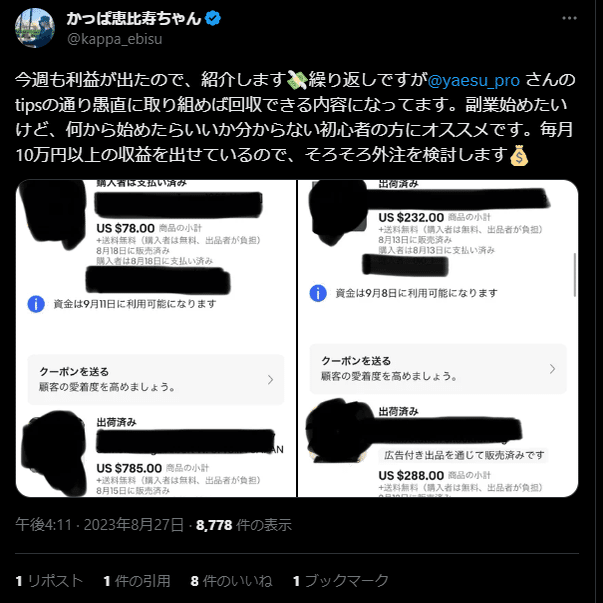
Task: Click the money bag emoji in tweet
Action: pos(519,155)
